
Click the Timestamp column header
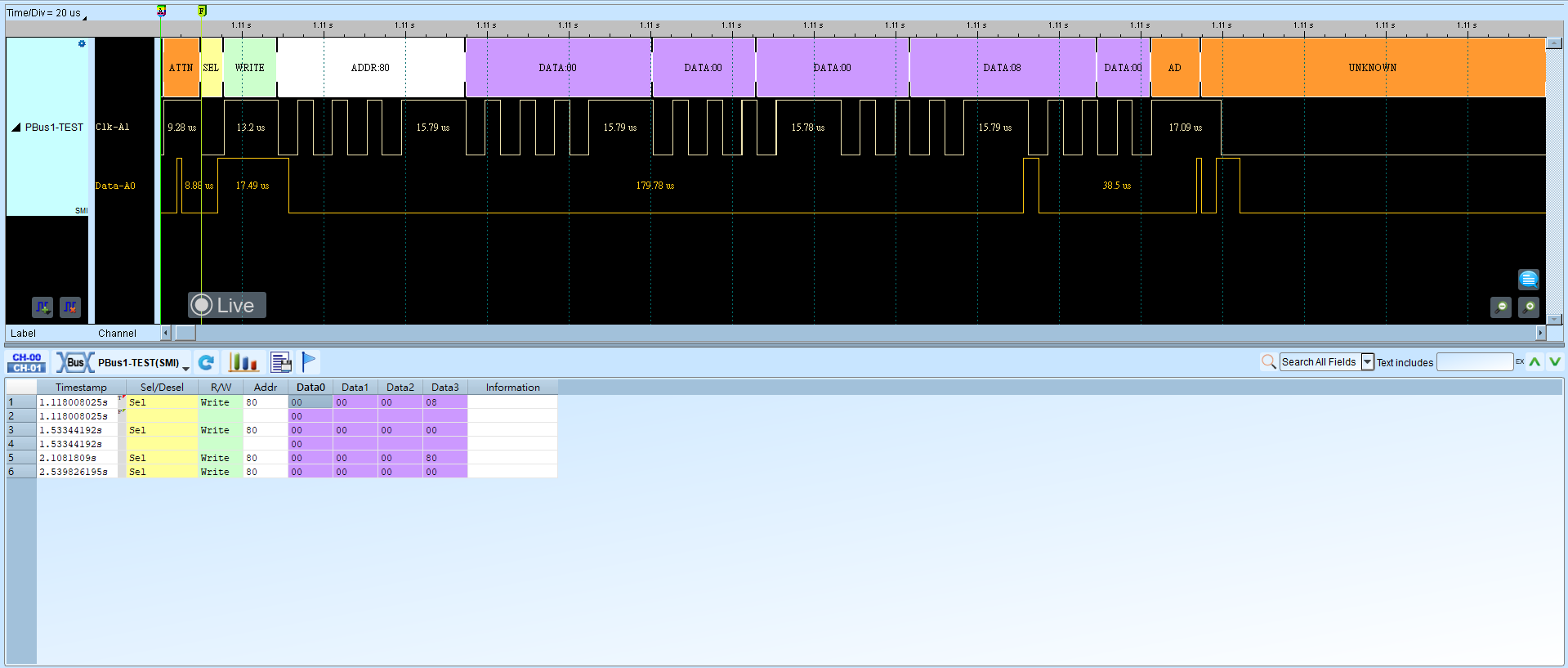tap(81, 388)
